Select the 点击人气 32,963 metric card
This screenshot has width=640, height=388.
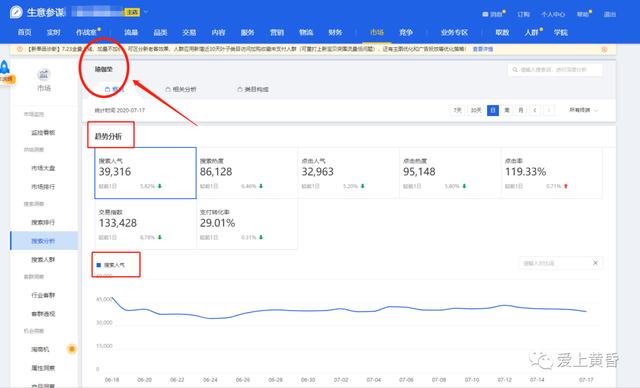[349, 173]
